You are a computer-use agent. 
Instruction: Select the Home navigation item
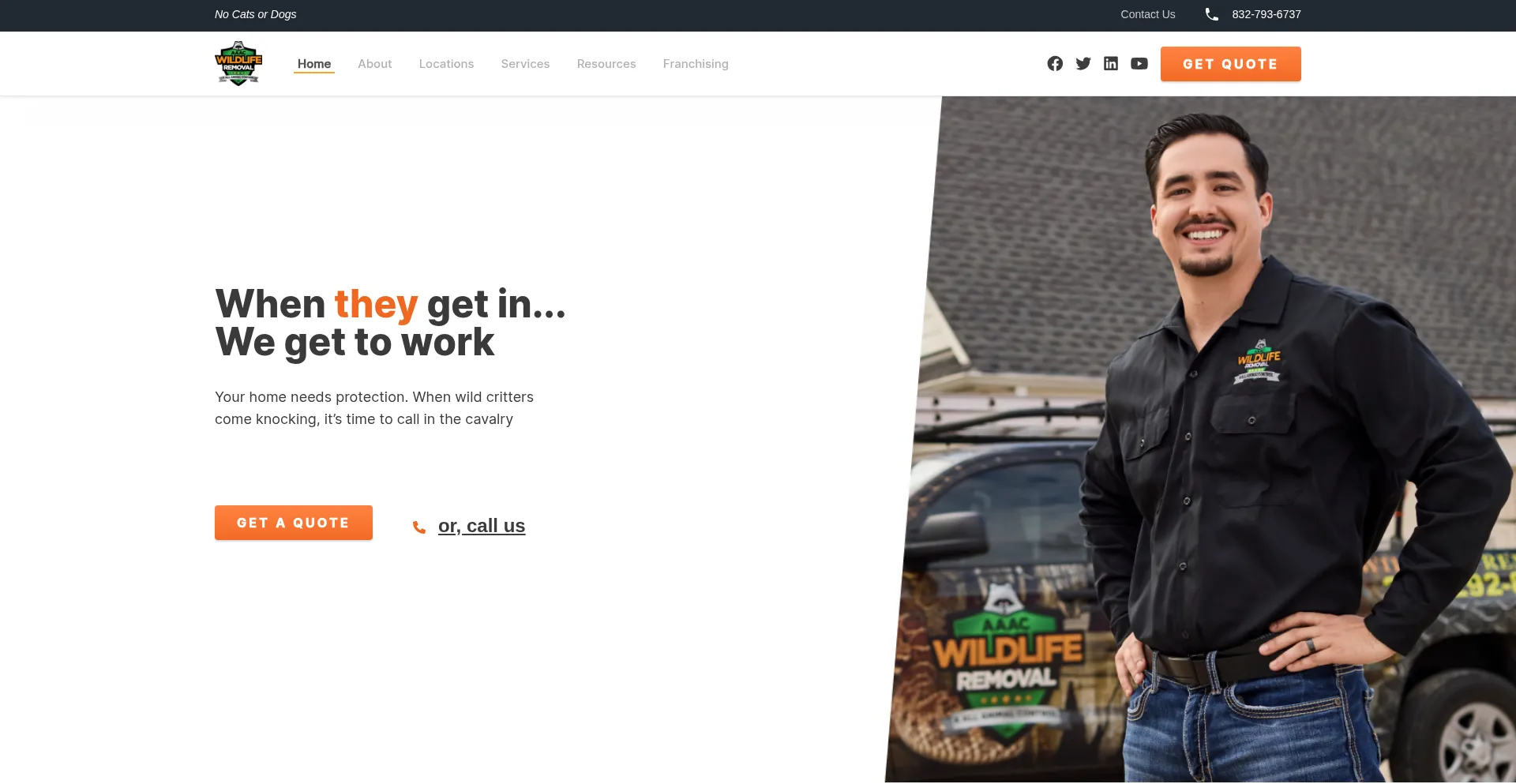(x=314, y=64)
